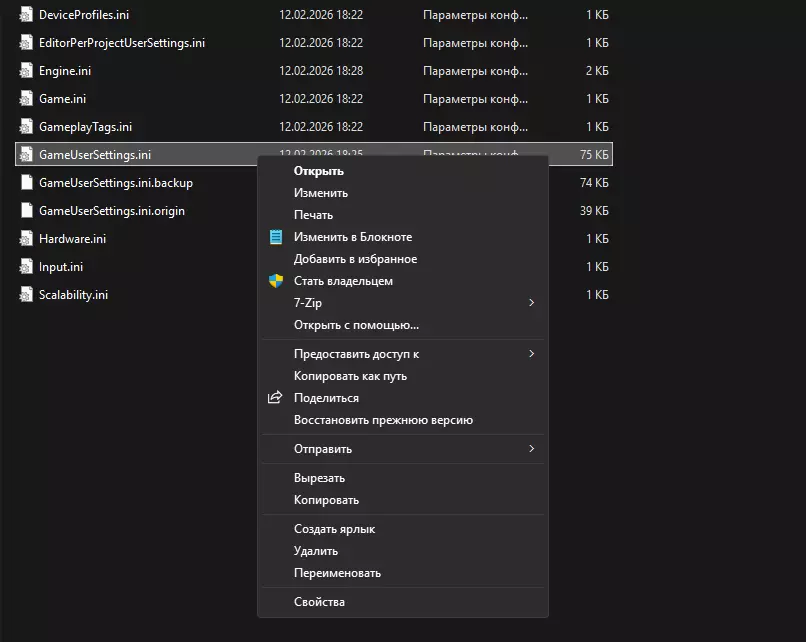This screenshot has height=642, width=806.
Task: Click the GameUserSettings.ini.backup file icon
Action: tap(27, 183)
